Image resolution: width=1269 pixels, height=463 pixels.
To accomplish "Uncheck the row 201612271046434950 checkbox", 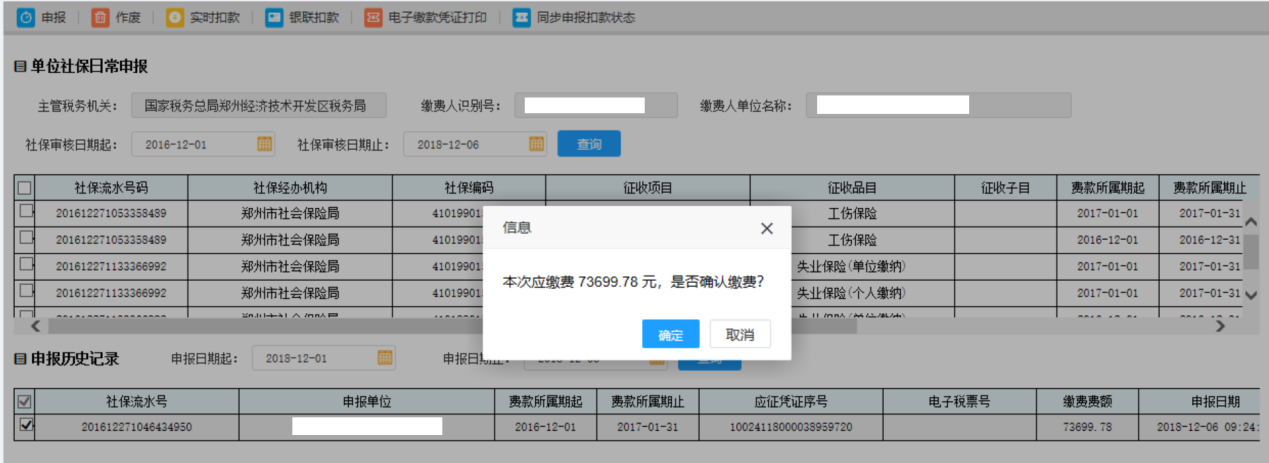I will [x=26, y=425].
